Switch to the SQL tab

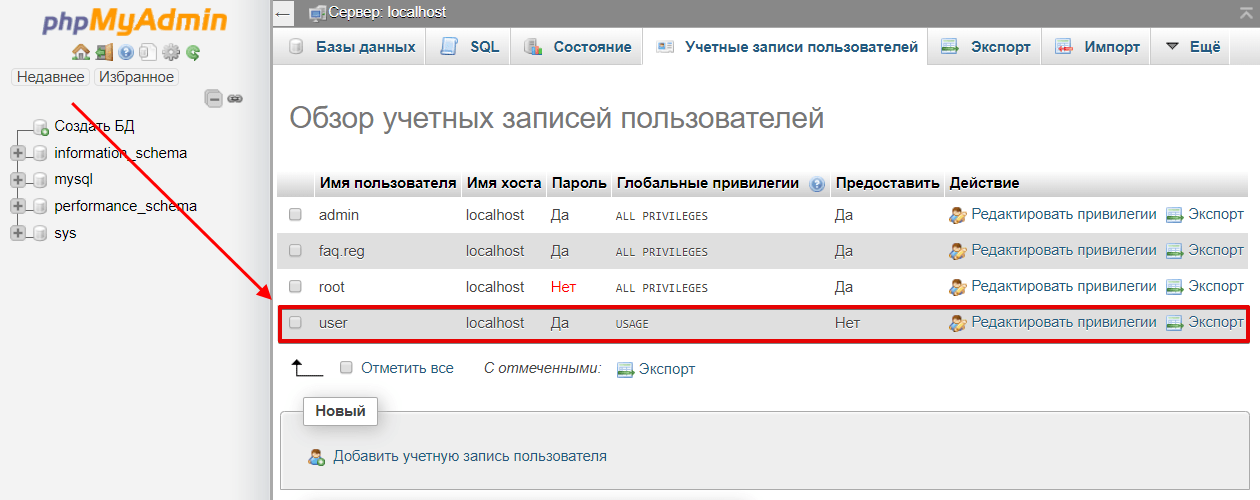[x=470, y=47]
